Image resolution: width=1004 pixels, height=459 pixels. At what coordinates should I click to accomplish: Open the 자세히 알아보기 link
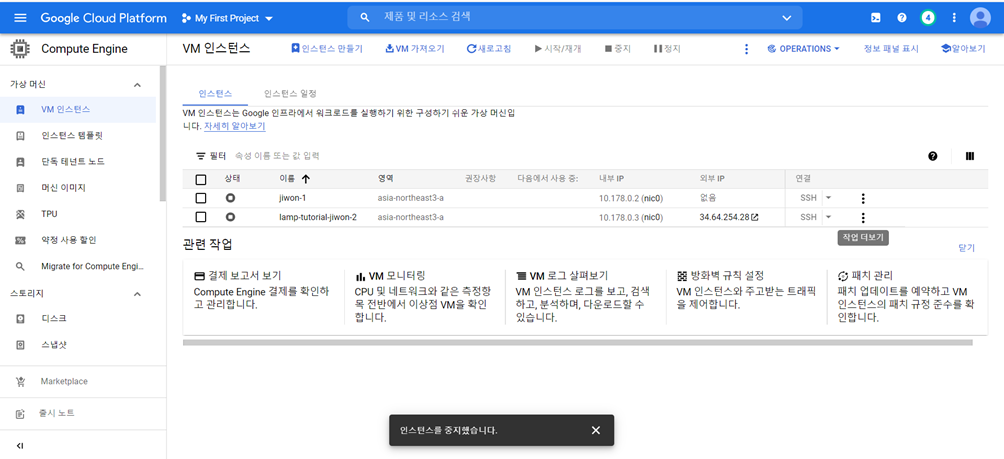click(234, 126)
